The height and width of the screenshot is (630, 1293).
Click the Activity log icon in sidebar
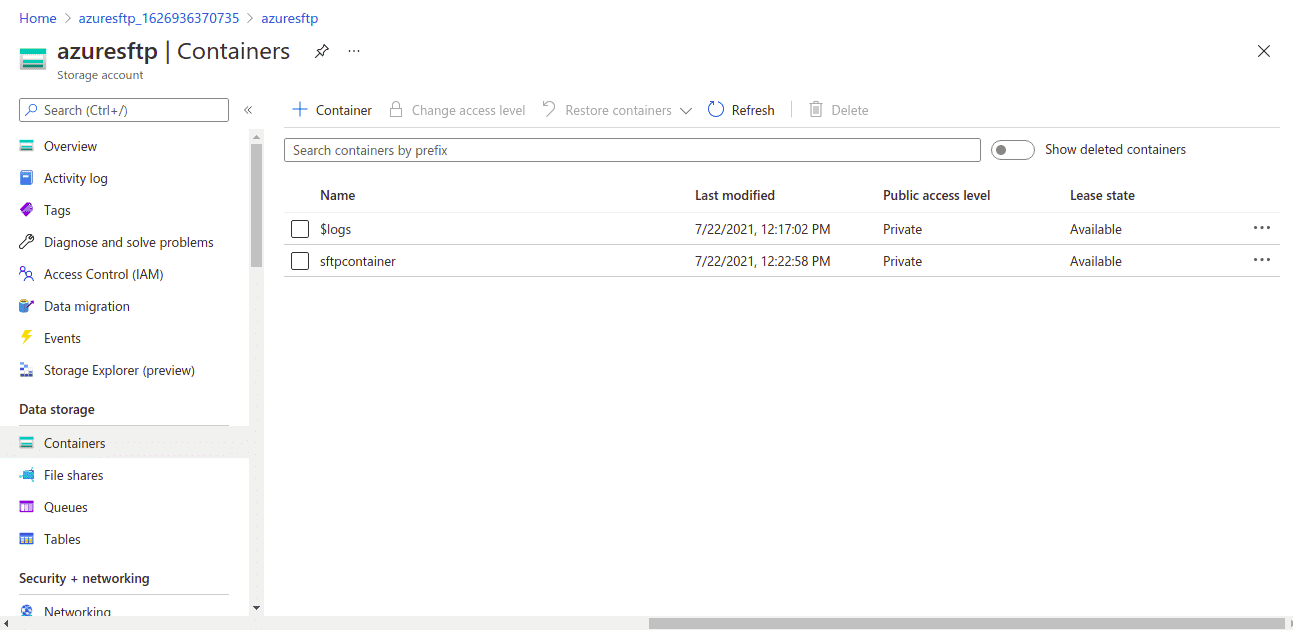pos(27,178)
